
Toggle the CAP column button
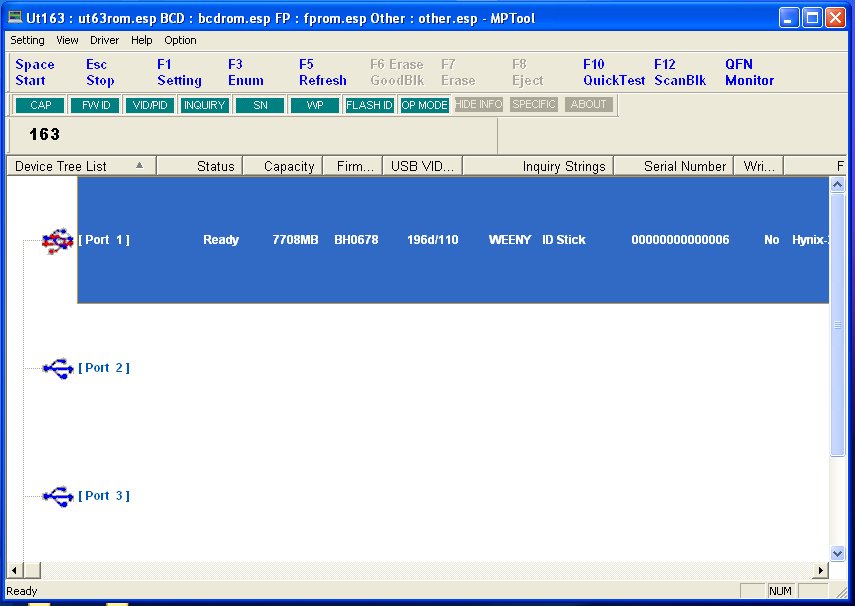point(40,105)
